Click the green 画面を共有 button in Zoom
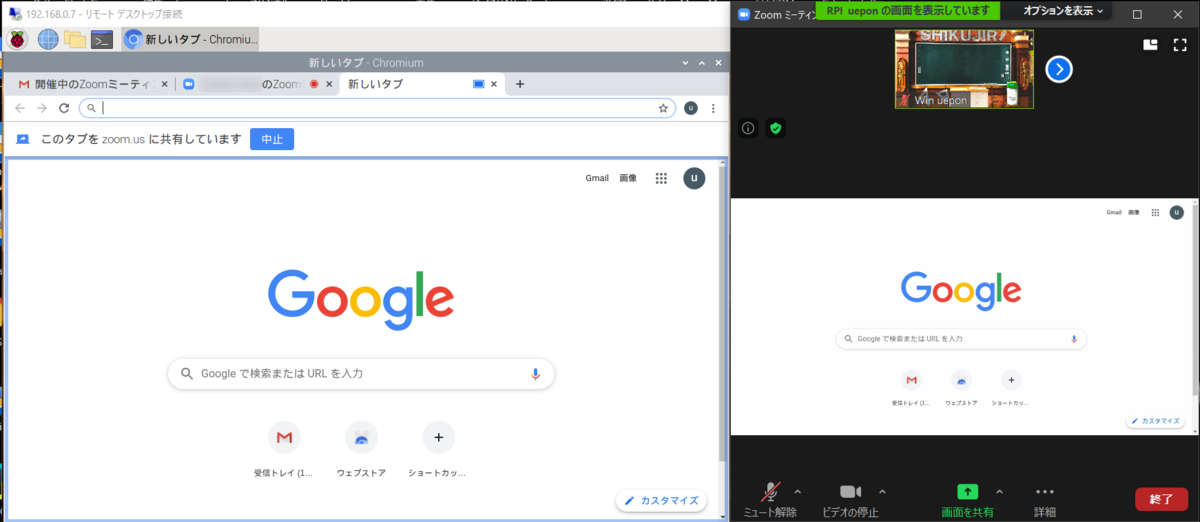1200x522 pixels. (x=967, y=500)
